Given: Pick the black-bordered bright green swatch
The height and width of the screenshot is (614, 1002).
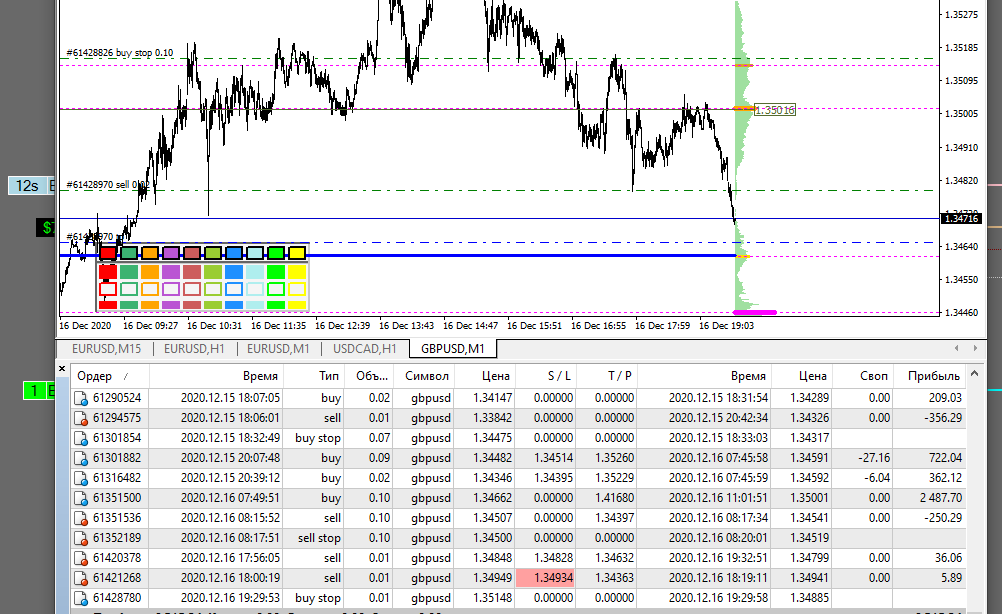Looking at the screenshot, I should (x=276, y=253).
